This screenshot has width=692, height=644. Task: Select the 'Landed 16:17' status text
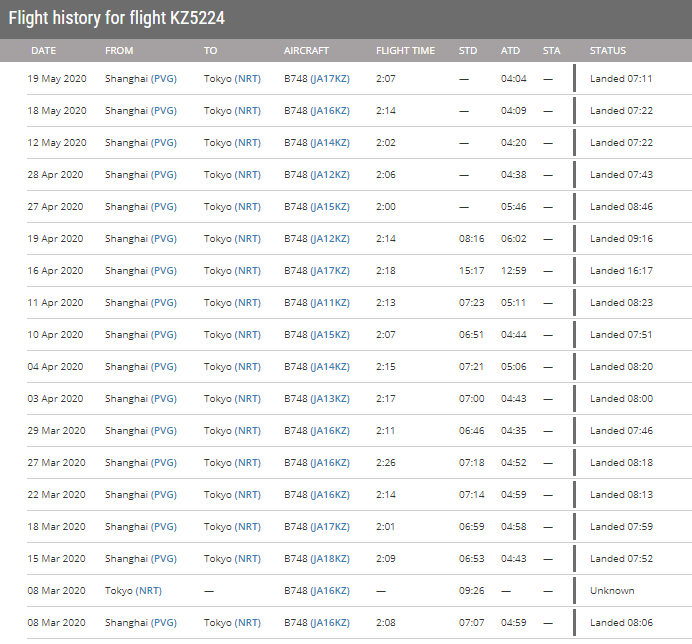pos(621,271)
